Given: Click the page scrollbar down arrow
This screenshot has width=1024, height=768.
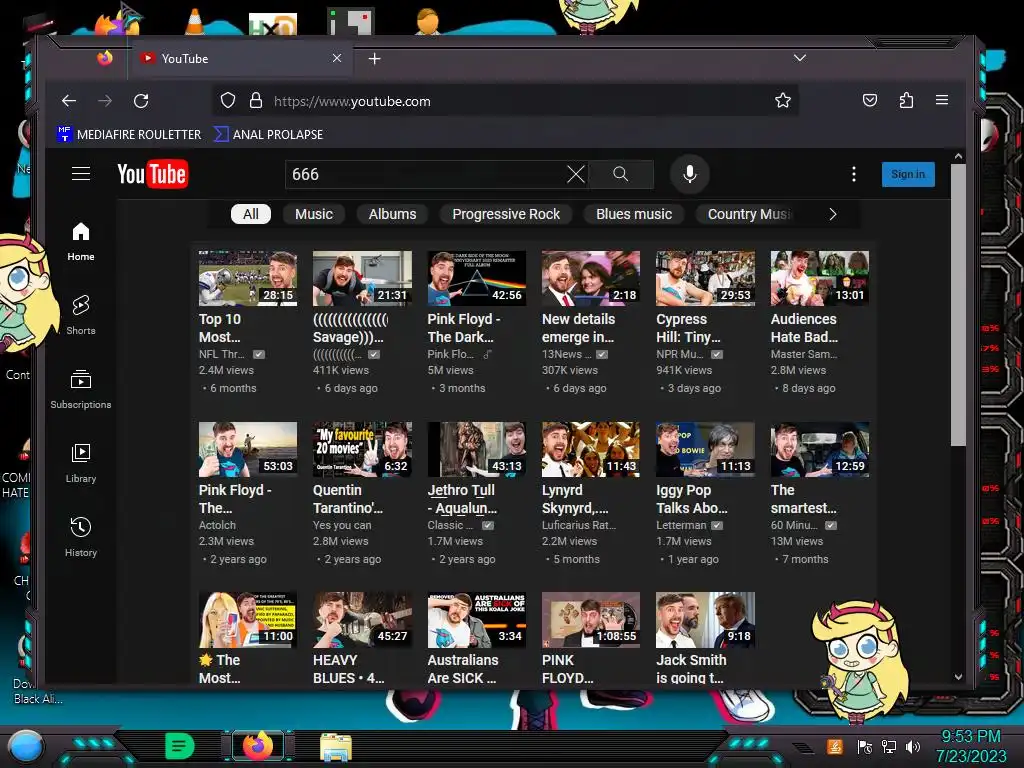Looking at the screenshot, I should pos(958,677).
